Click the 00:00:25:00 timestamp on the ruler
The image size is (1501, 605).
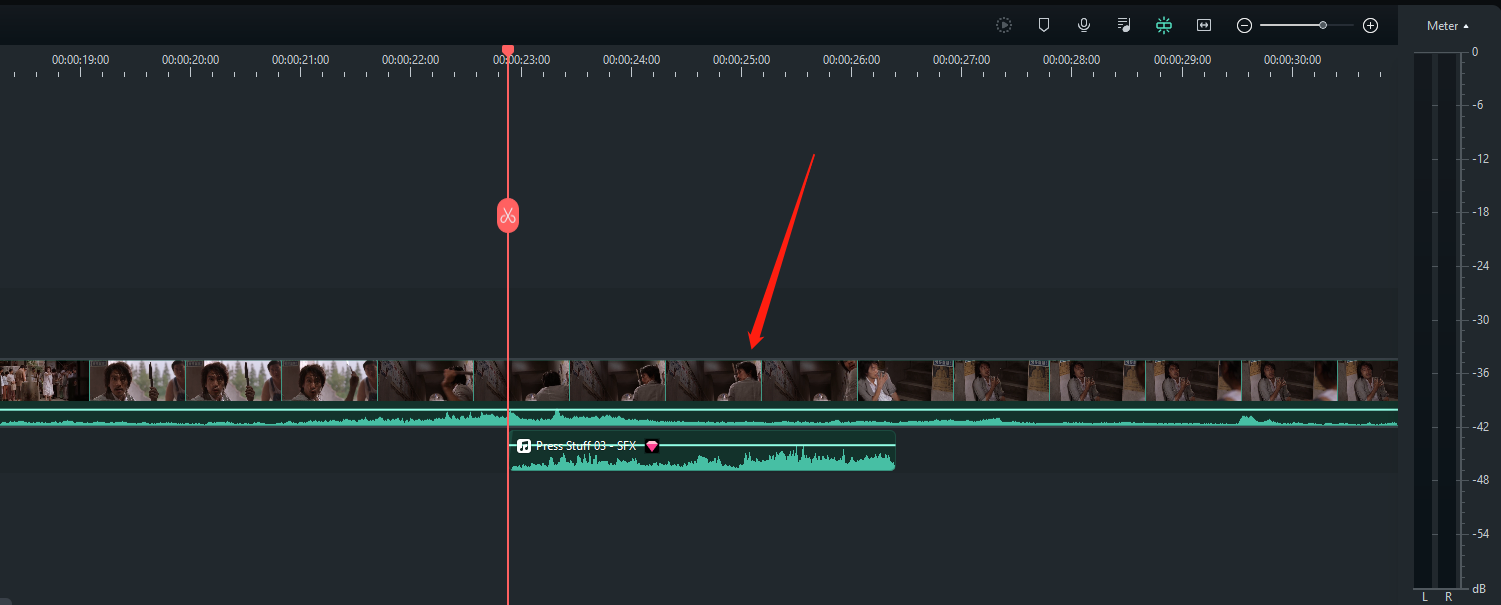[x=742, y=59]
